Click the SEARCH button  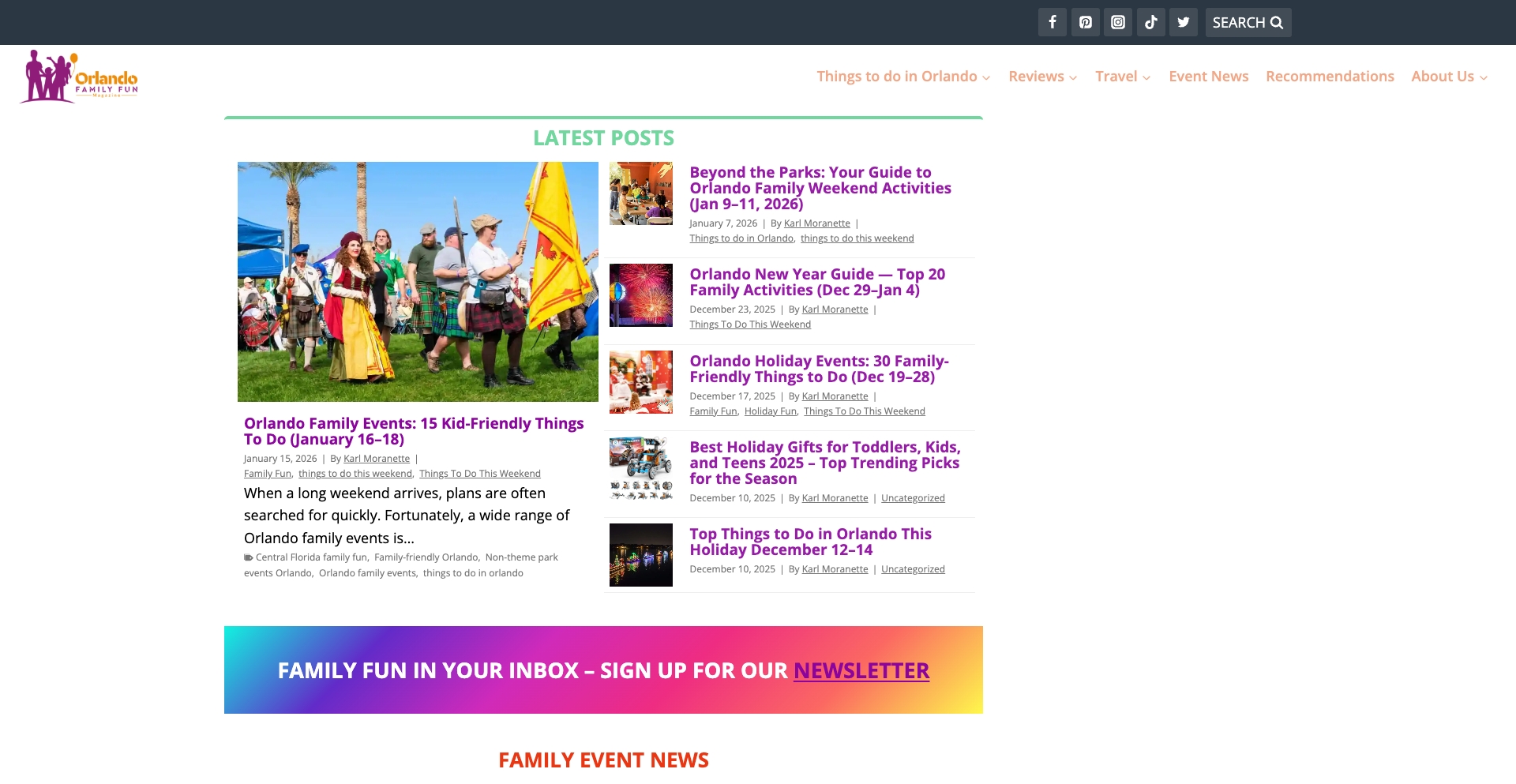pos(1248,22)
